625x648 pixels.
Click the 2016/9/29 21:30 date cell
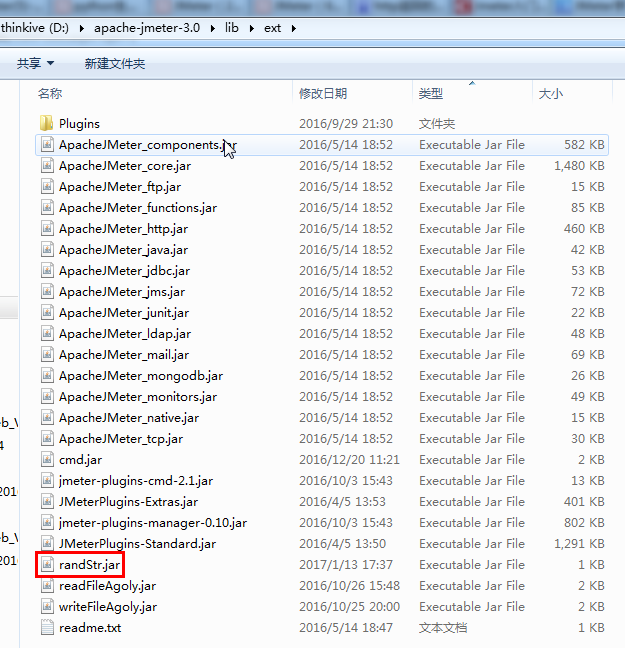click(346, 124)
